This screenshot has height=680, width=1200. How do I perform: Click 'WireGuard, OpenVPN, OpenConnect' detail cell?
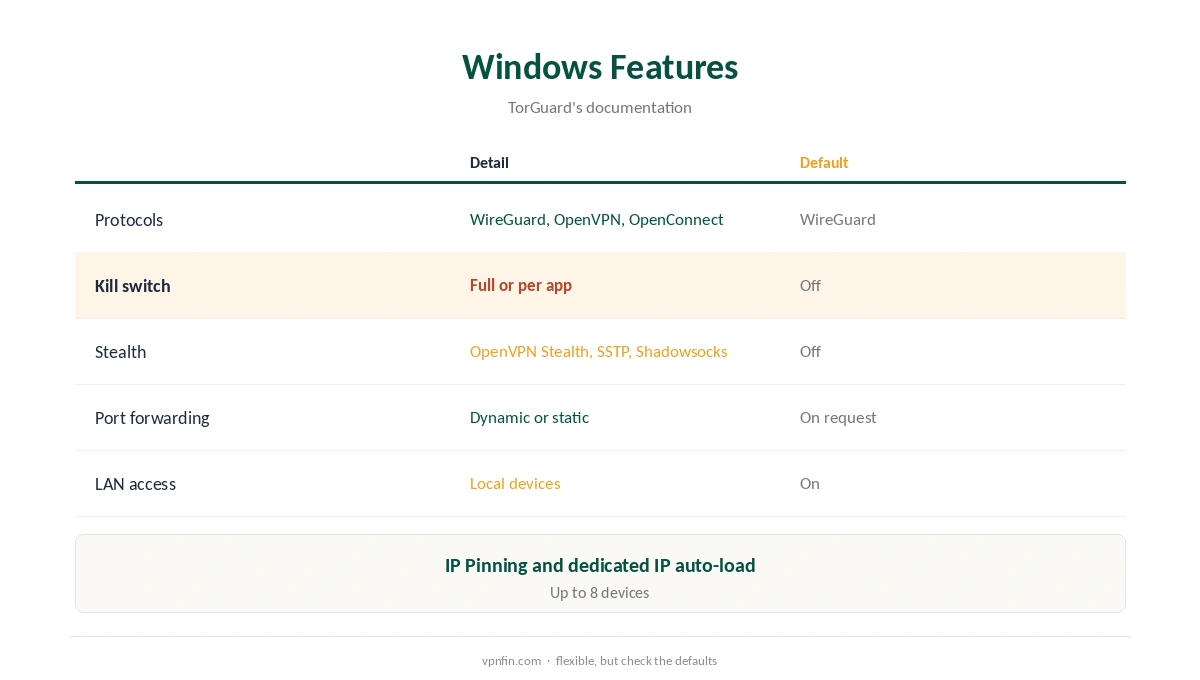[596, 219]
